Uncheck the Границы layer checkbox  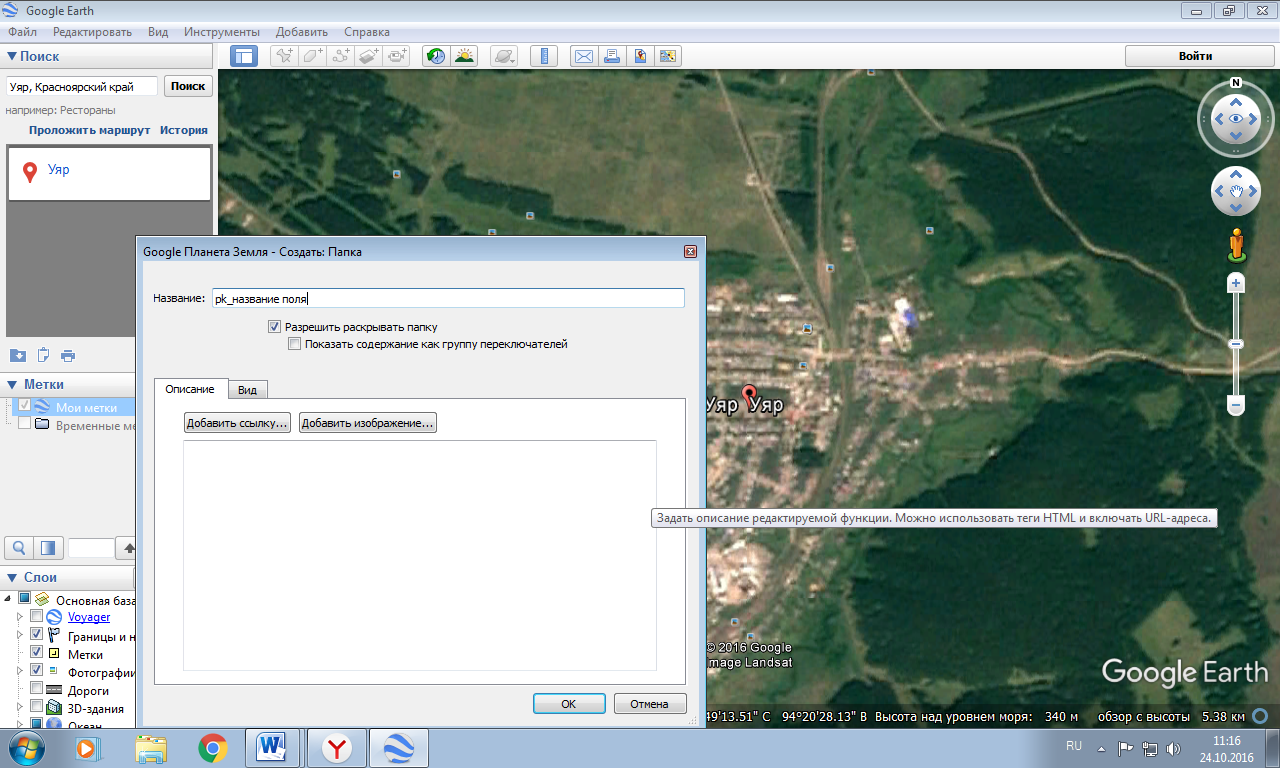tap(37, 635)
